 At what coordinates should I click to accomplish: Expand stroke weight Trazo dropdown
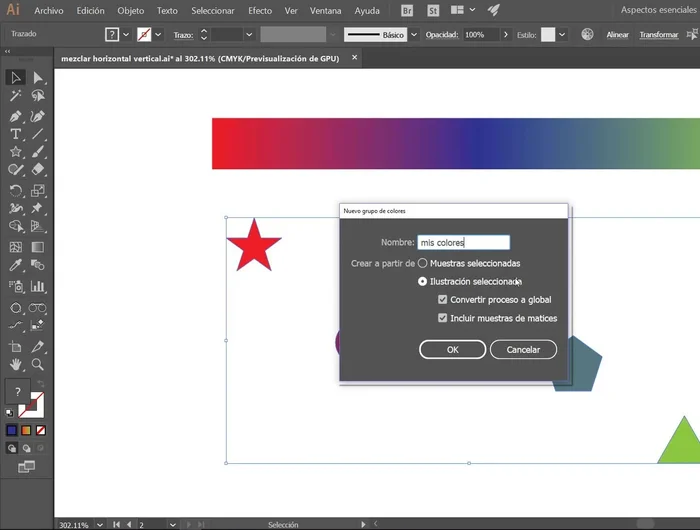click(x=249, y=34)
